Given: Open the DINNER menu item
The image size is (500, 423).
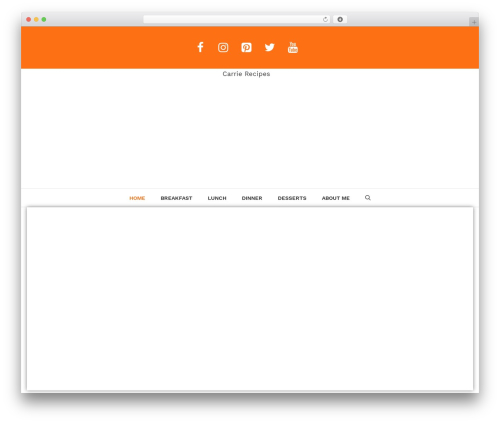Looking at the screenshot, I should pos(252,198).
